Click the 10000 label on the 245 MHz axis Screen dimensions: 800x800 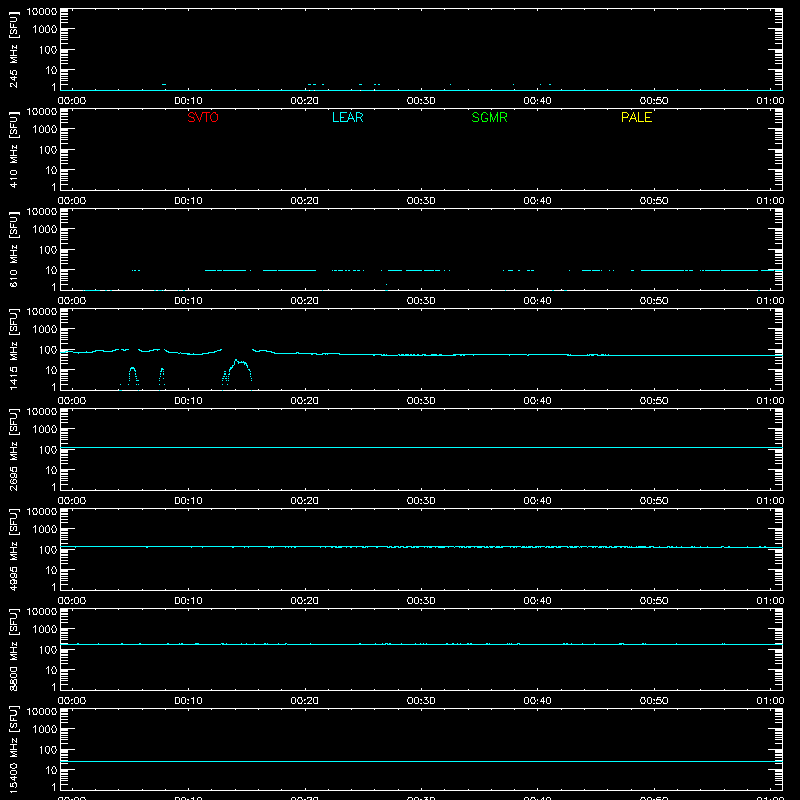(42, 12)
